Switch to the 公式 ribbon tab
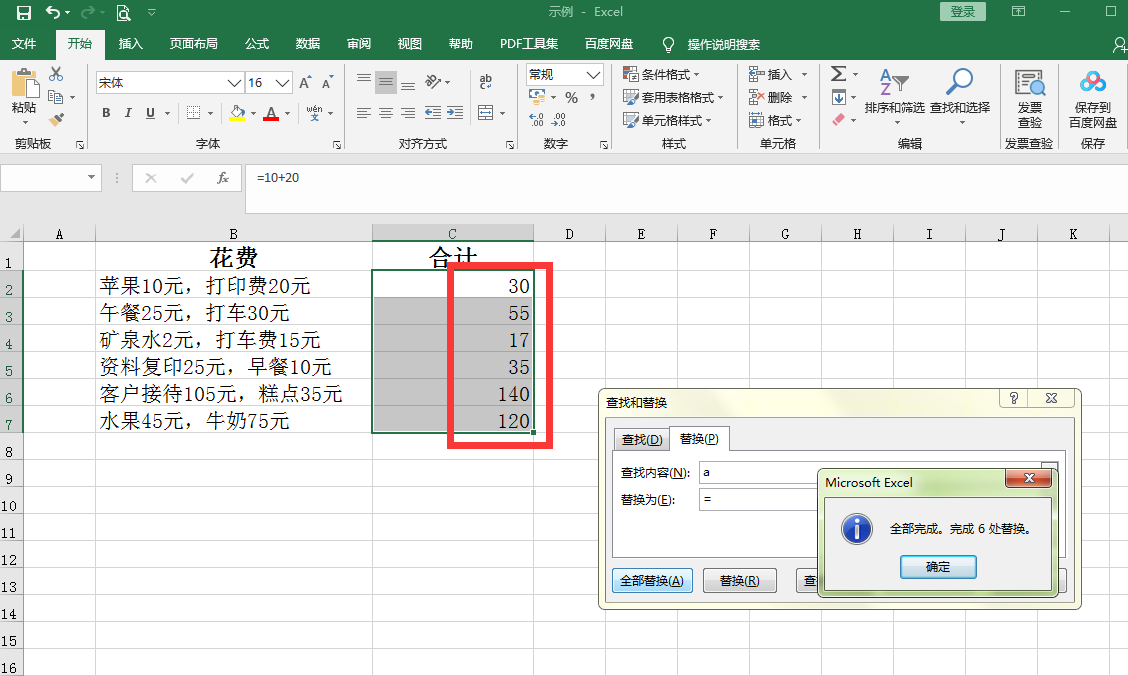The height and width of the screenshot is (676, 1128). pos(257,44)
